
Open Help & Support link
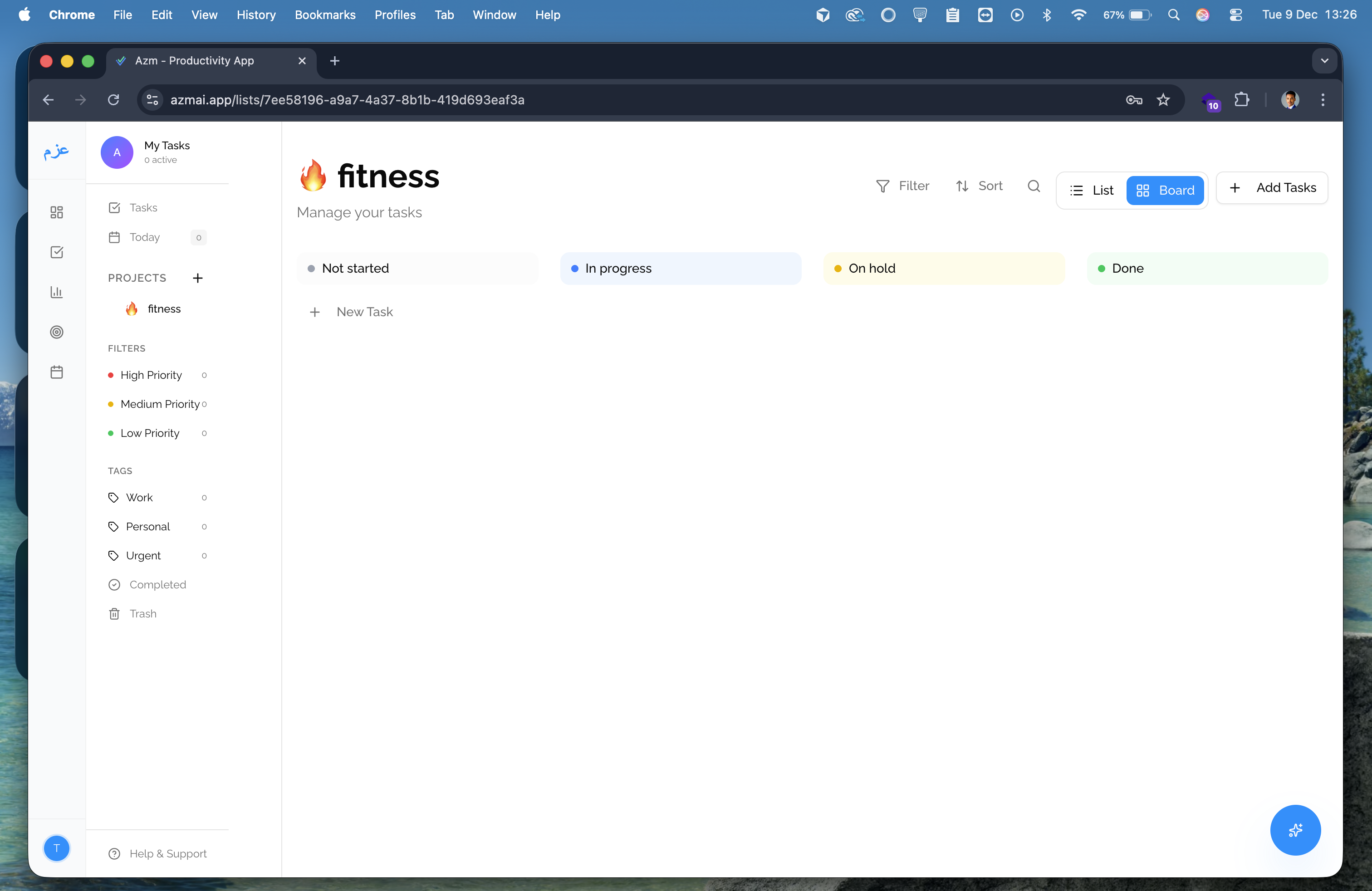(x=167, y=853)
